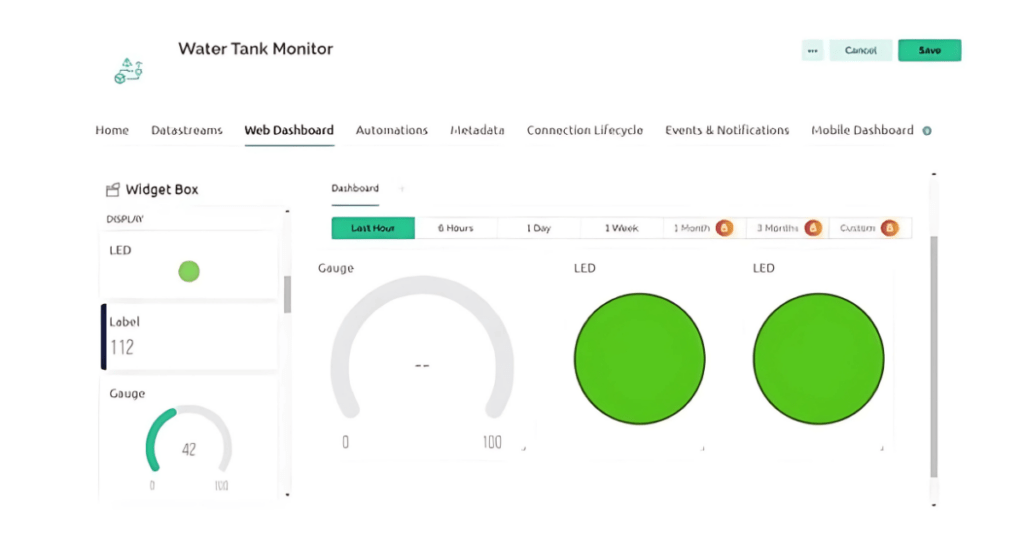Click the Water Tank Monitor template icon
Viewport: 1024px width, 538px height.
[x=129, y=71]
